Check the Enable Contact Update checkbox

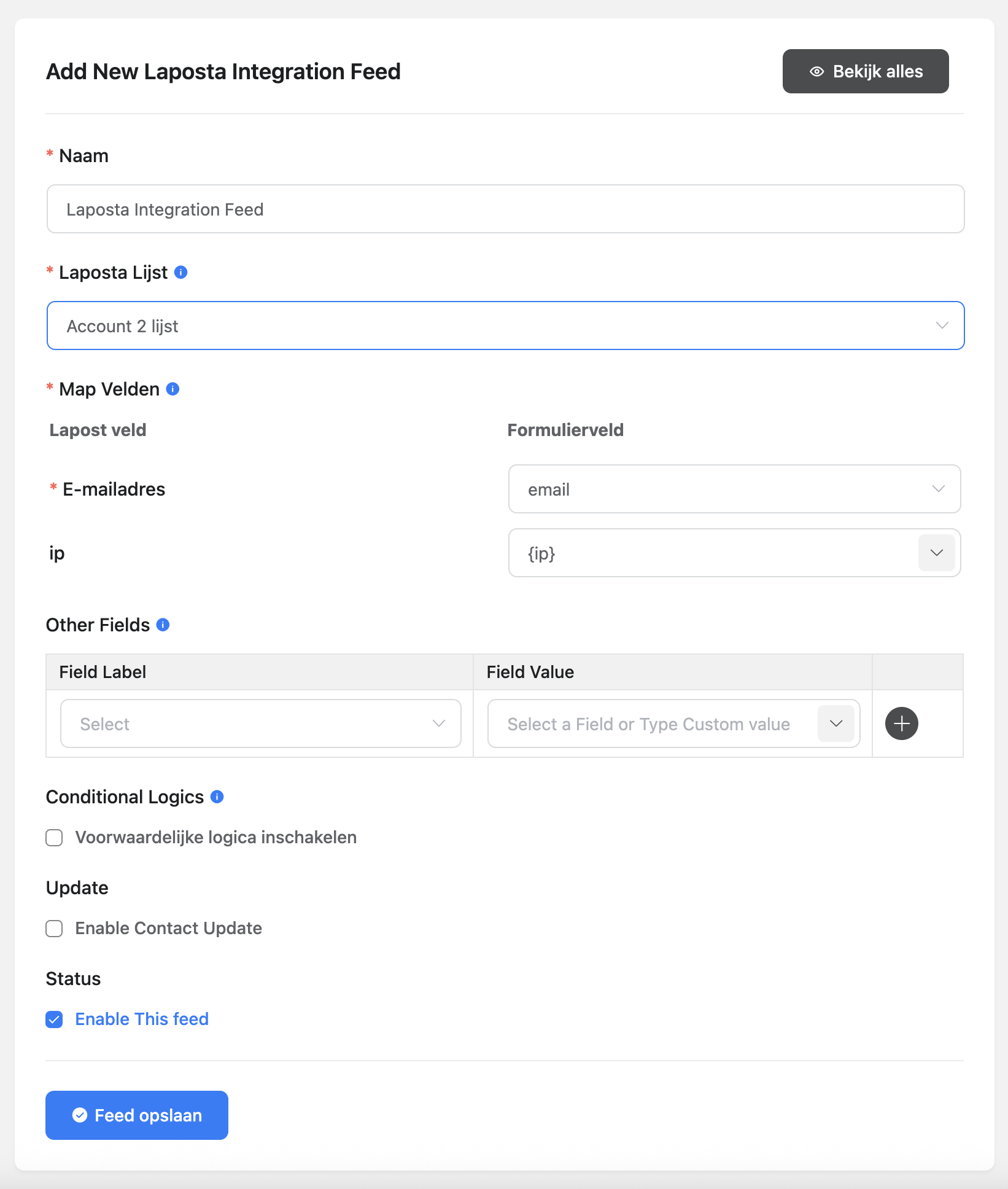54,929
